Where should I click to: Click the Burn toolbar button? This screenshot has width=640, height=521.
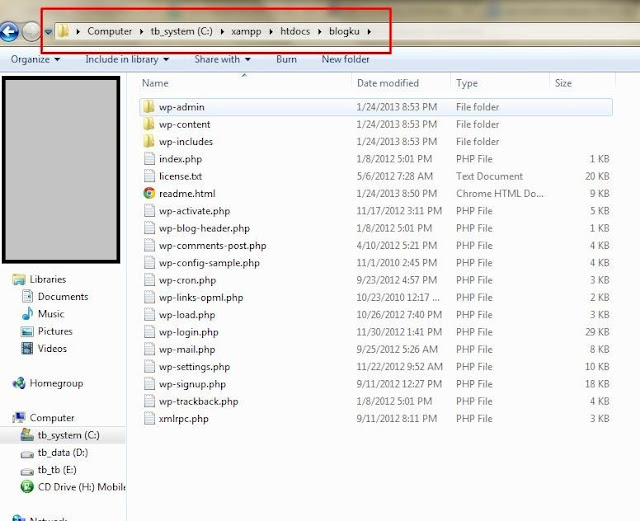point(286,59)
